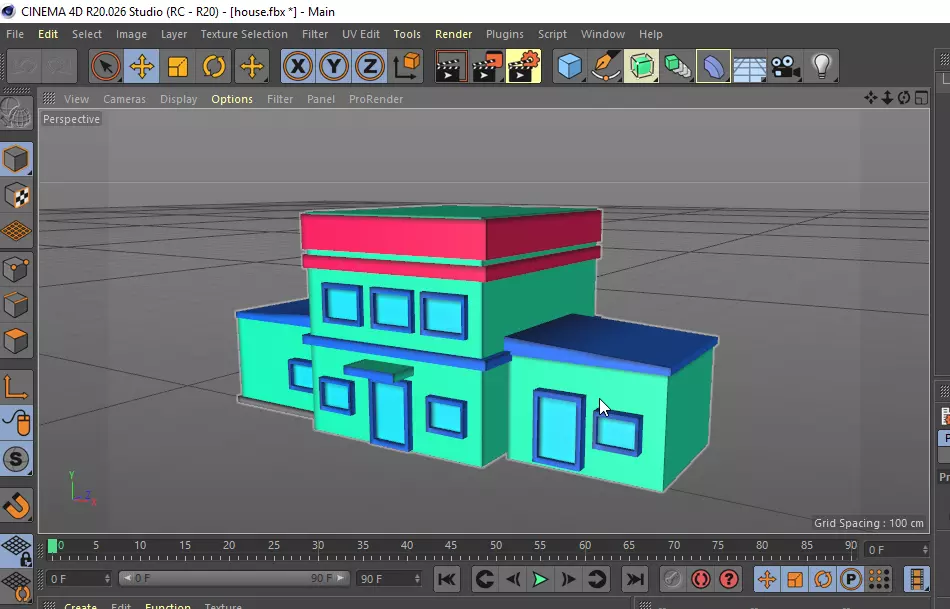Click the Redo arrow icon
This screenshot has width=950, height=609.
pos(59,66)
